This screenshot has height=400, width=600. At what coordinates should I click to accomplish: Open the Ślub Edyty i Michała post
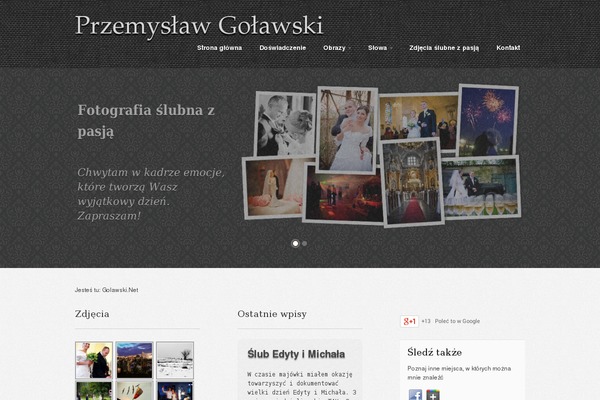296,354
